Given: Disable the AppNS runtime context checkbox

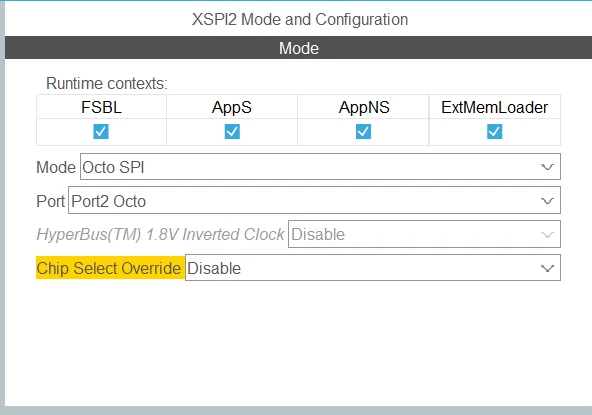Looking at the screenshot, I should [x=363, y=132].
